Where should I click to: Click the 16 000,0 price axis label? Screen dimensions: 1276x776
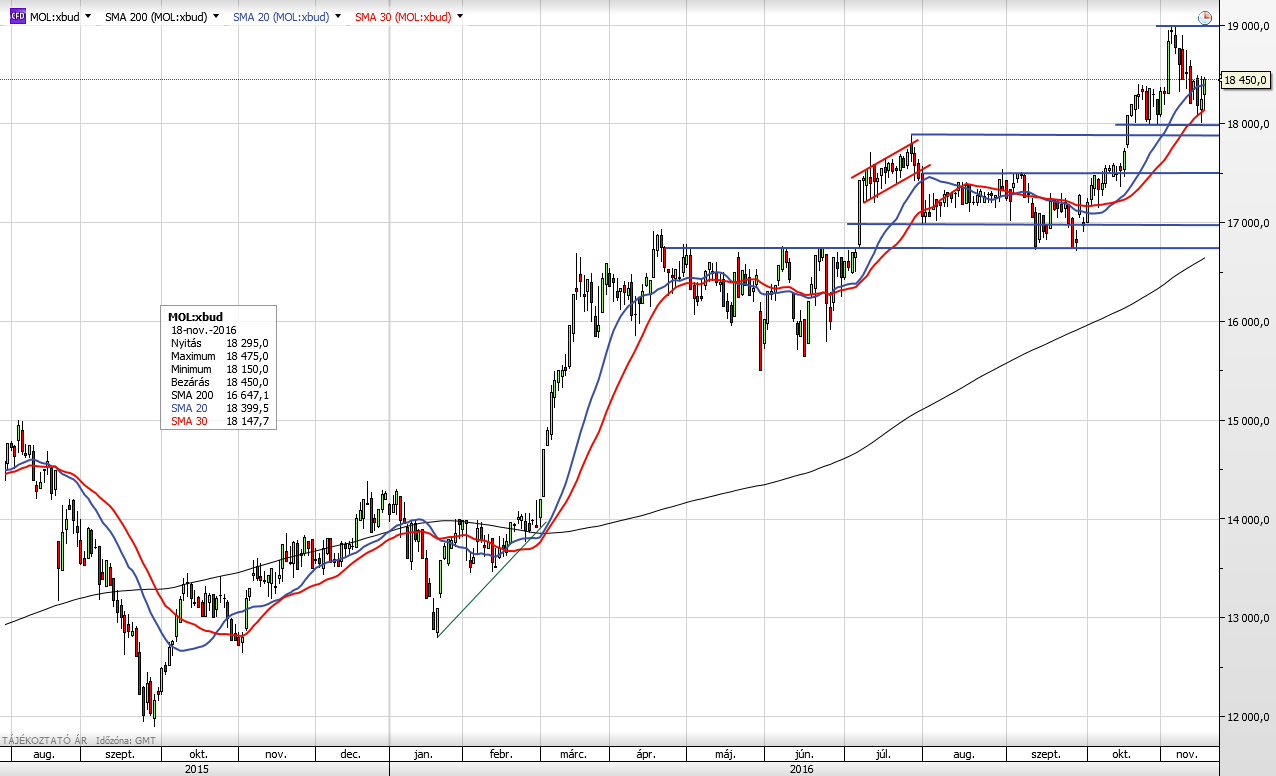pos(1250,322)
